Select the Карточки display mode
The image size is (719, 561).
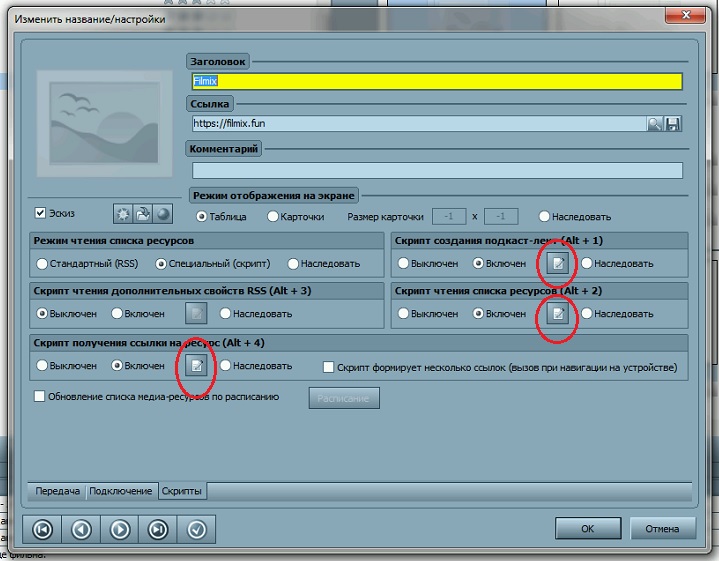click(x=272, y=217)
